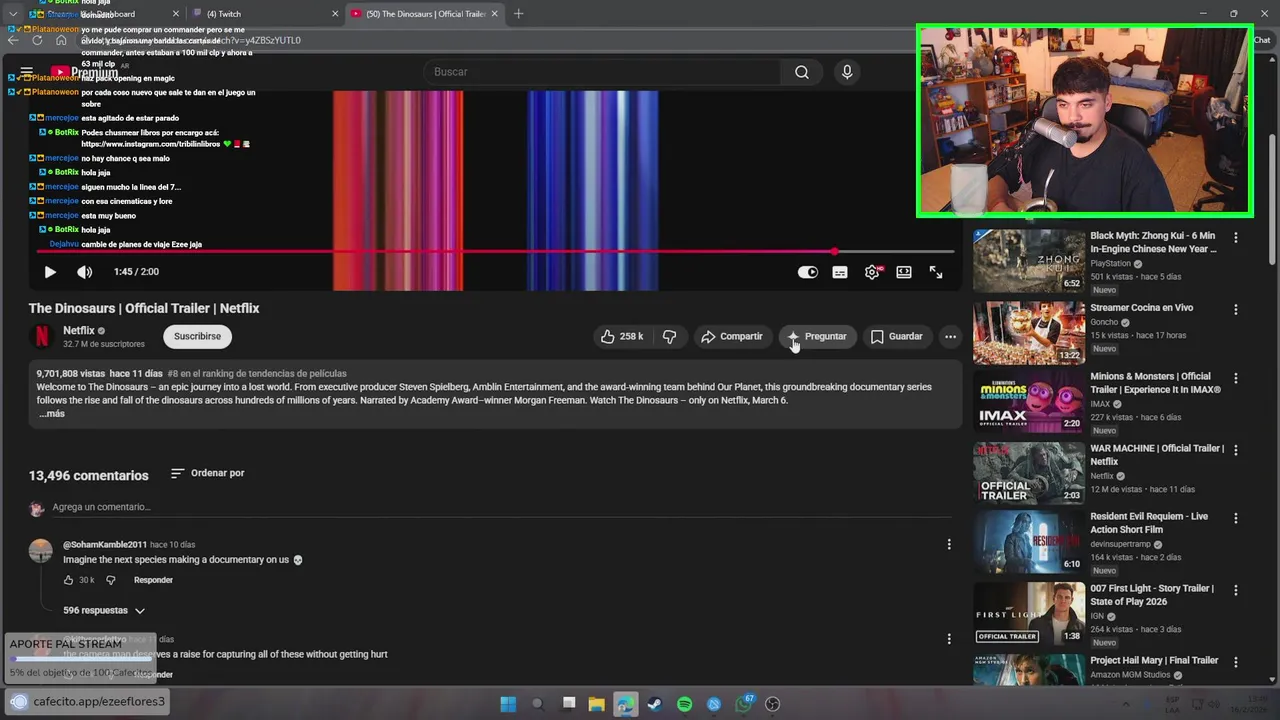Screen dimensions: 1280x720
Task: Open options menu for Minions & Monsters video
Action: click(1236, 379)
